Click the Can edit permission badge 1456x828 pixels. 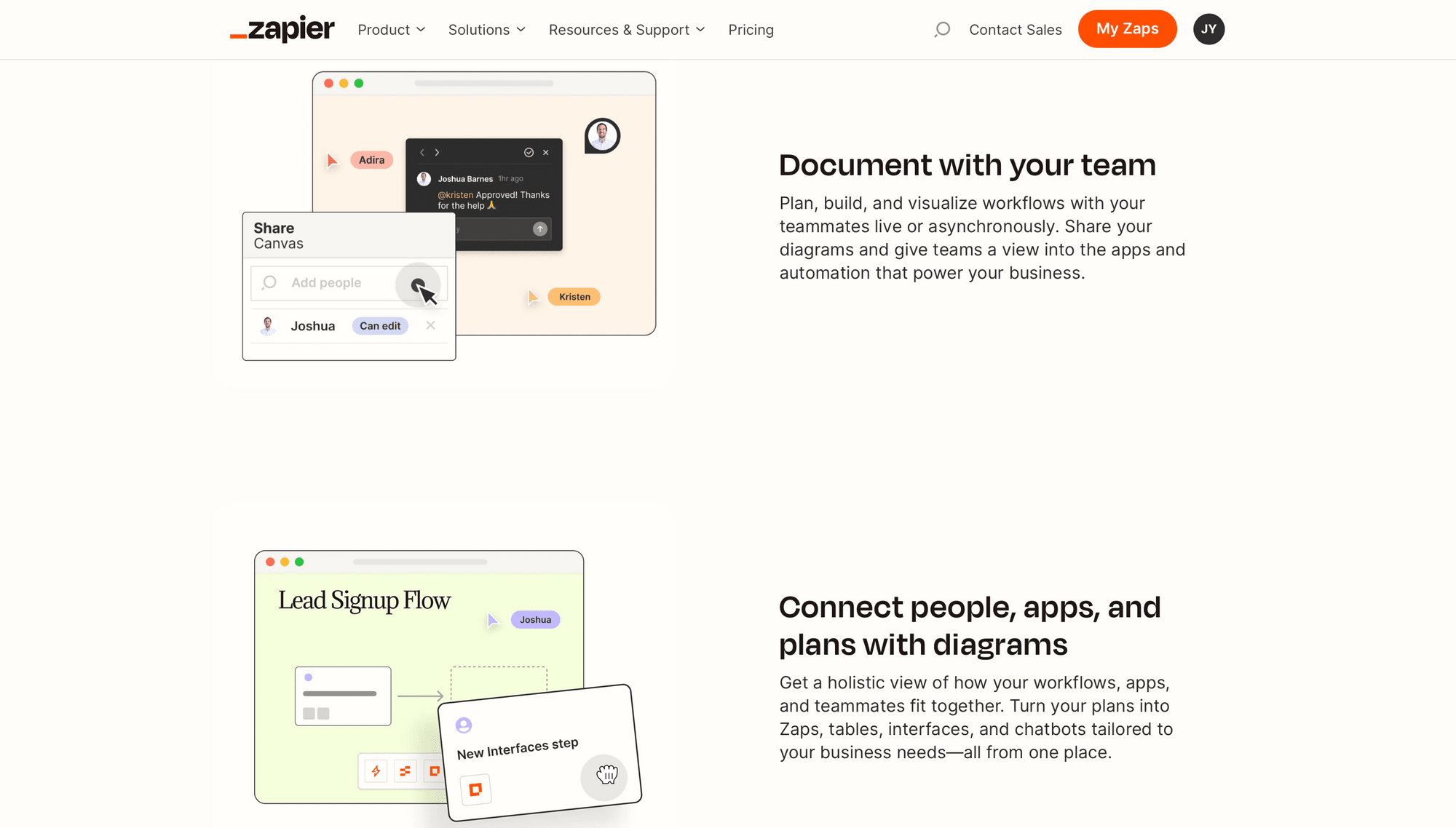click(x=380, y=326)
